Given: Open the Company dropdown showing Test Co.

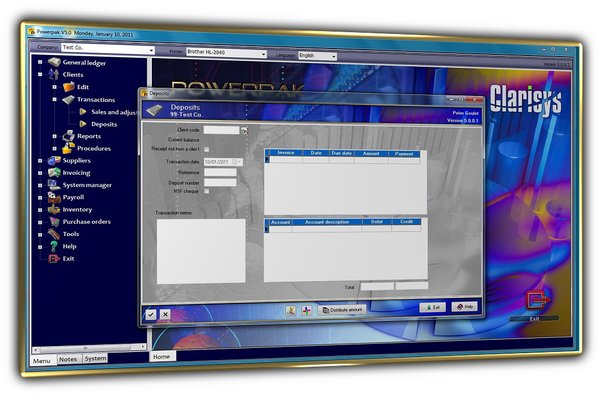Looking at the screenshot, I should (x=152, y=50).
